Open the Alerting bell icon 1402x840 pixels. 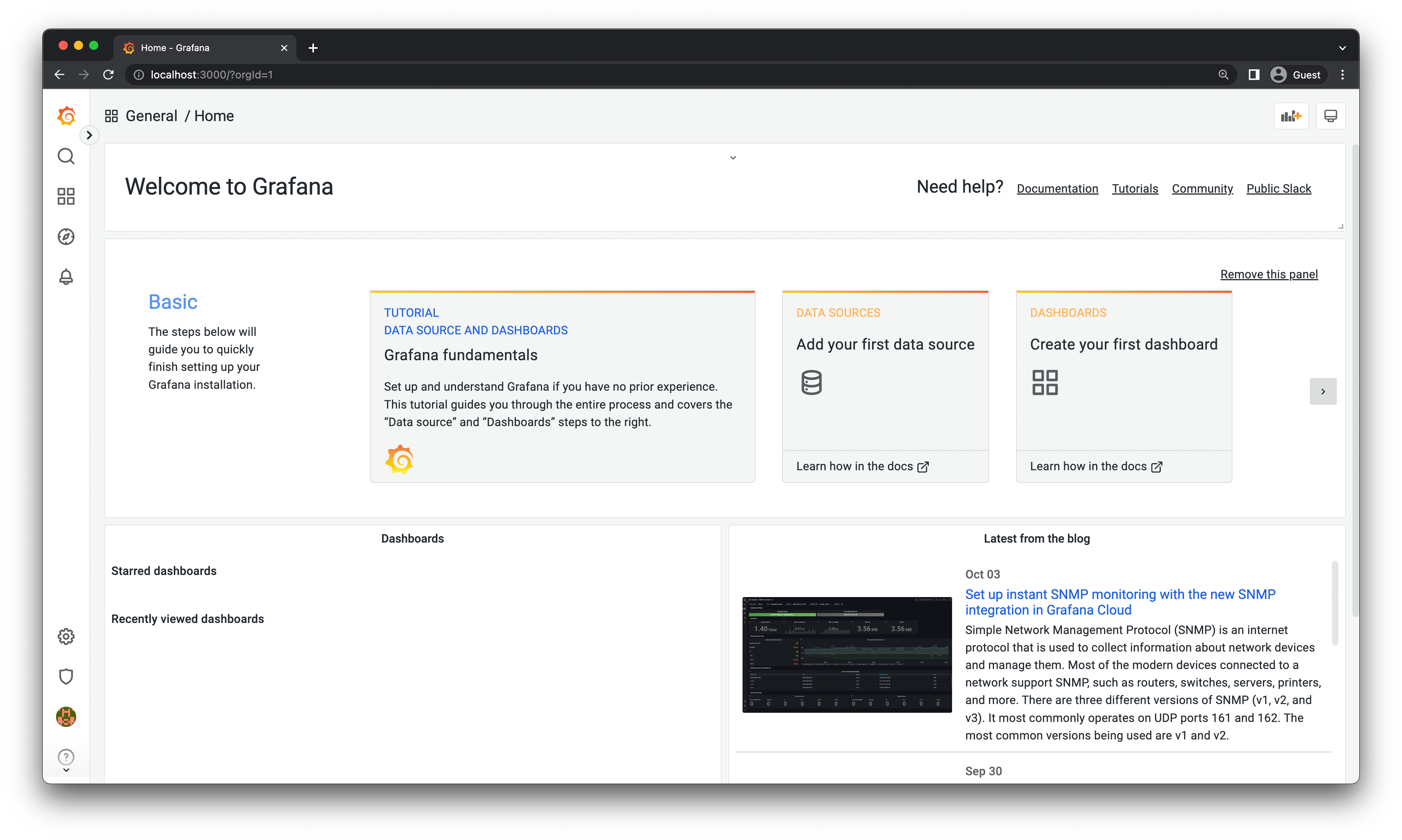[x=66, y=277]
